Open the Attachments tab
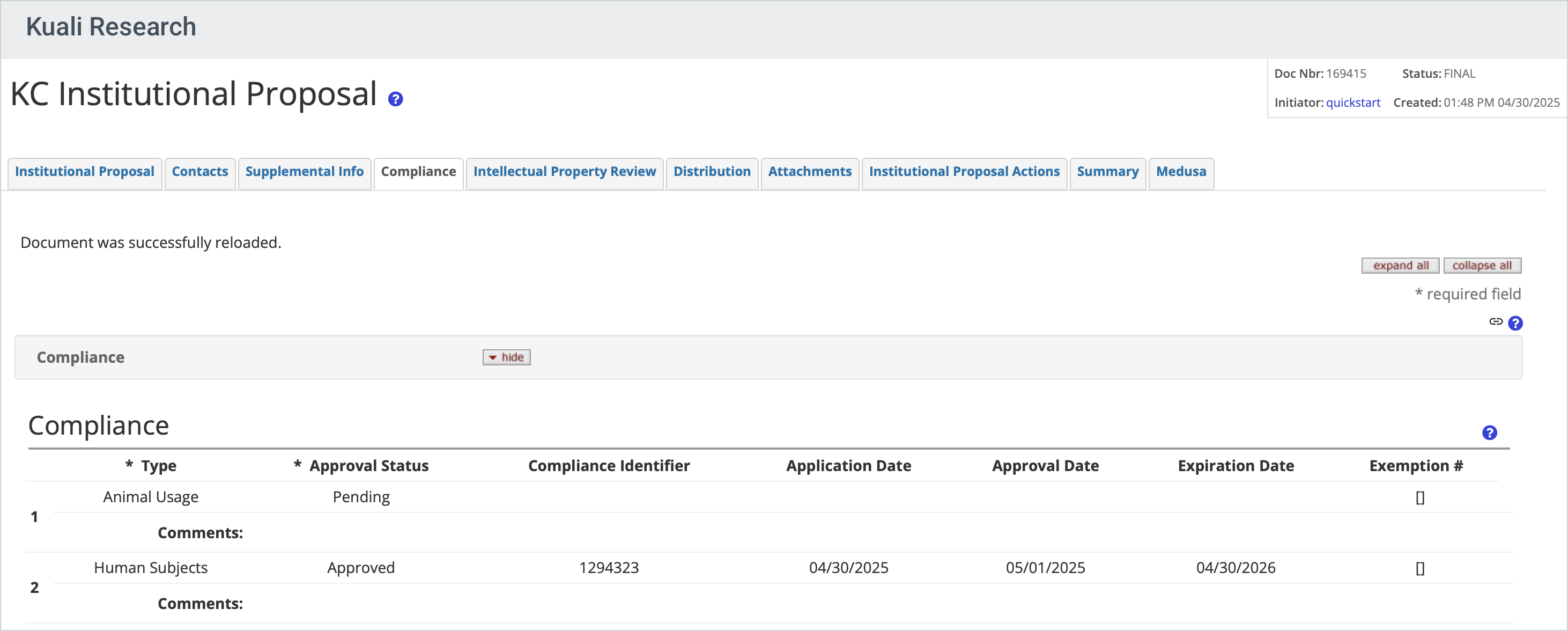Screen dimensions: 1568x631 [810, 172]
